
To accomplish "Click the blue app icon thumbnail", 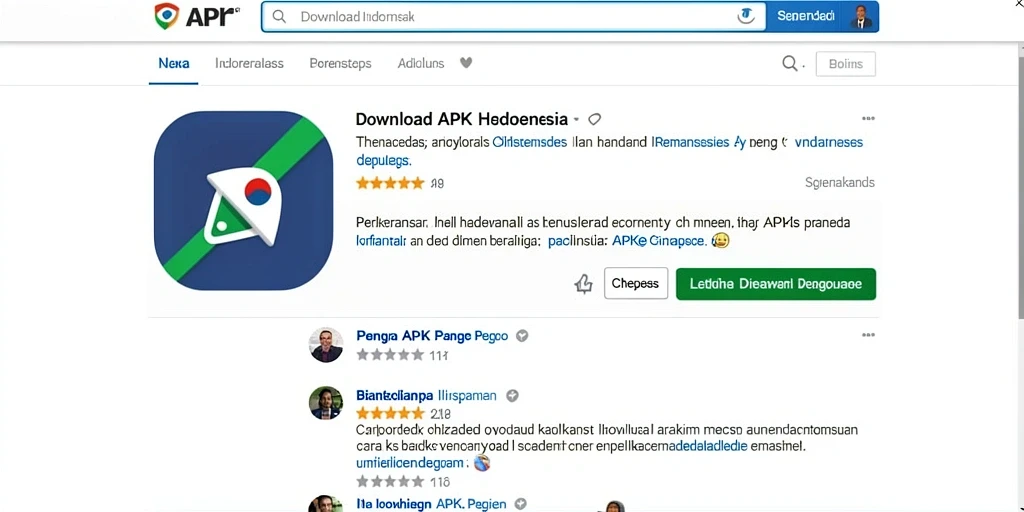I will coord(244,200).
